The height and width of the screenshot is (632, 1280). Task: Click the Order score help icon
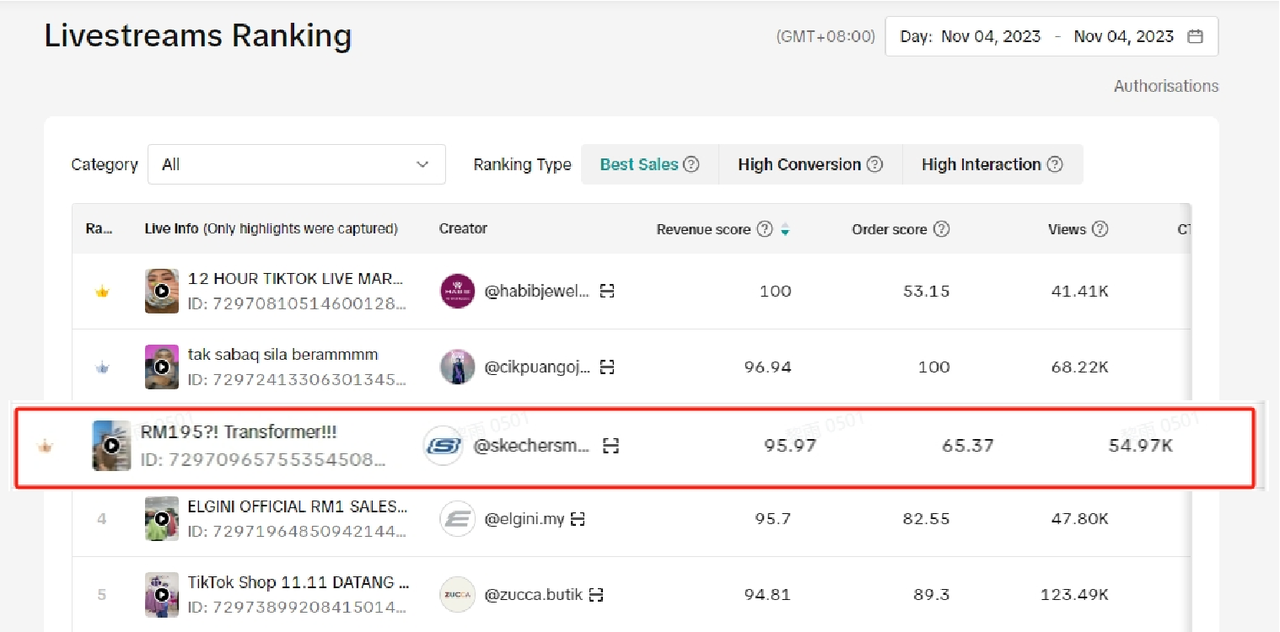941,229
